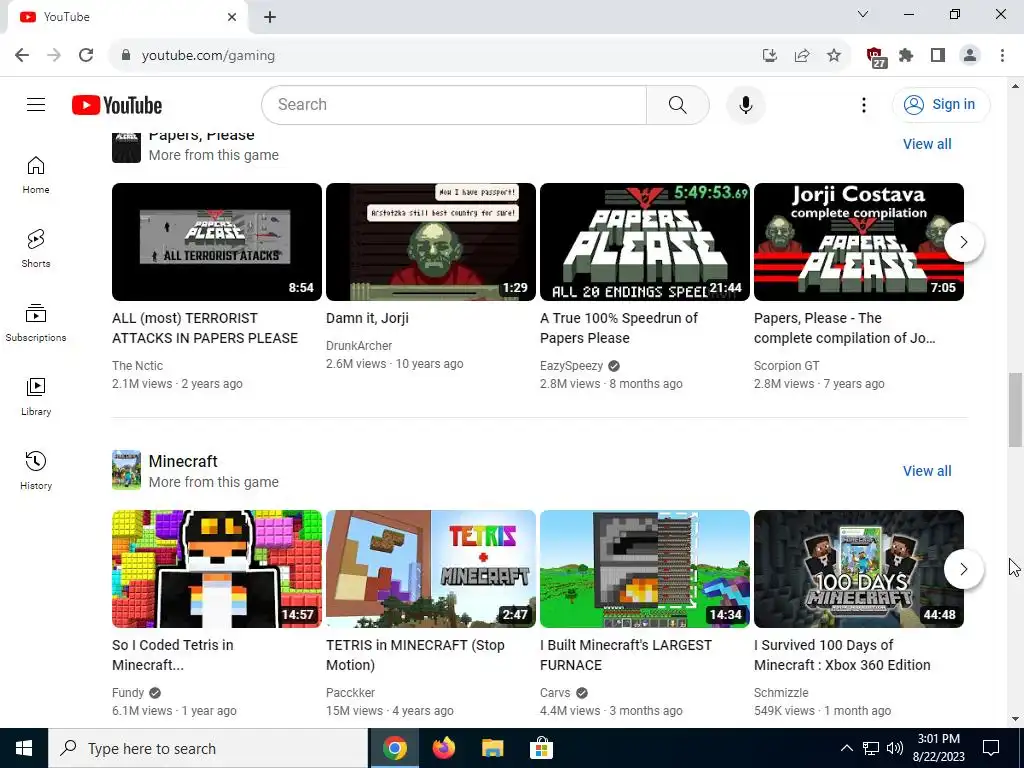Open History in sidebar
Screen dimensions: 1024x768
click(36, 470)
